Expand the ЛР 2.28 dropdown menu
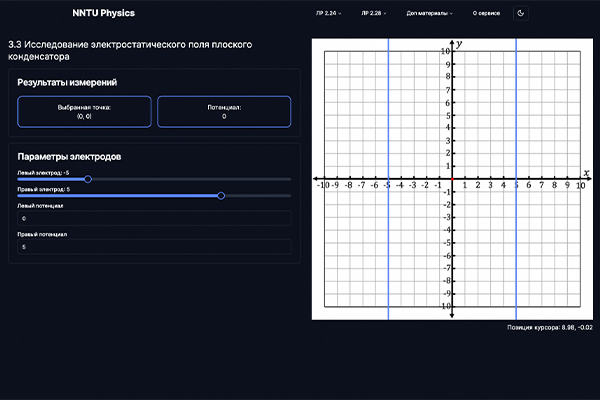 (x=373, y=13)
